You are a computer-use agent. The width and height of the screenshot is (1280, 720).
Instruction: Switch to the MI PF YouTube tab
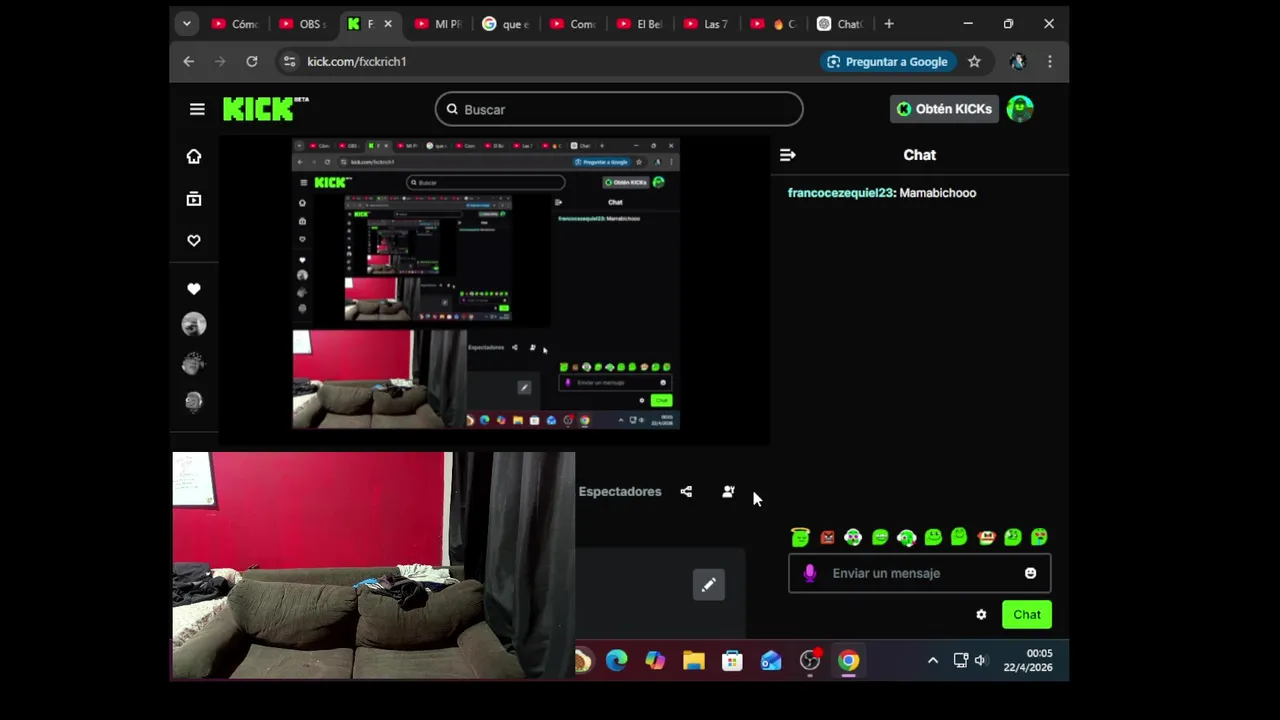pyautogui.click(x=439, y=24)
